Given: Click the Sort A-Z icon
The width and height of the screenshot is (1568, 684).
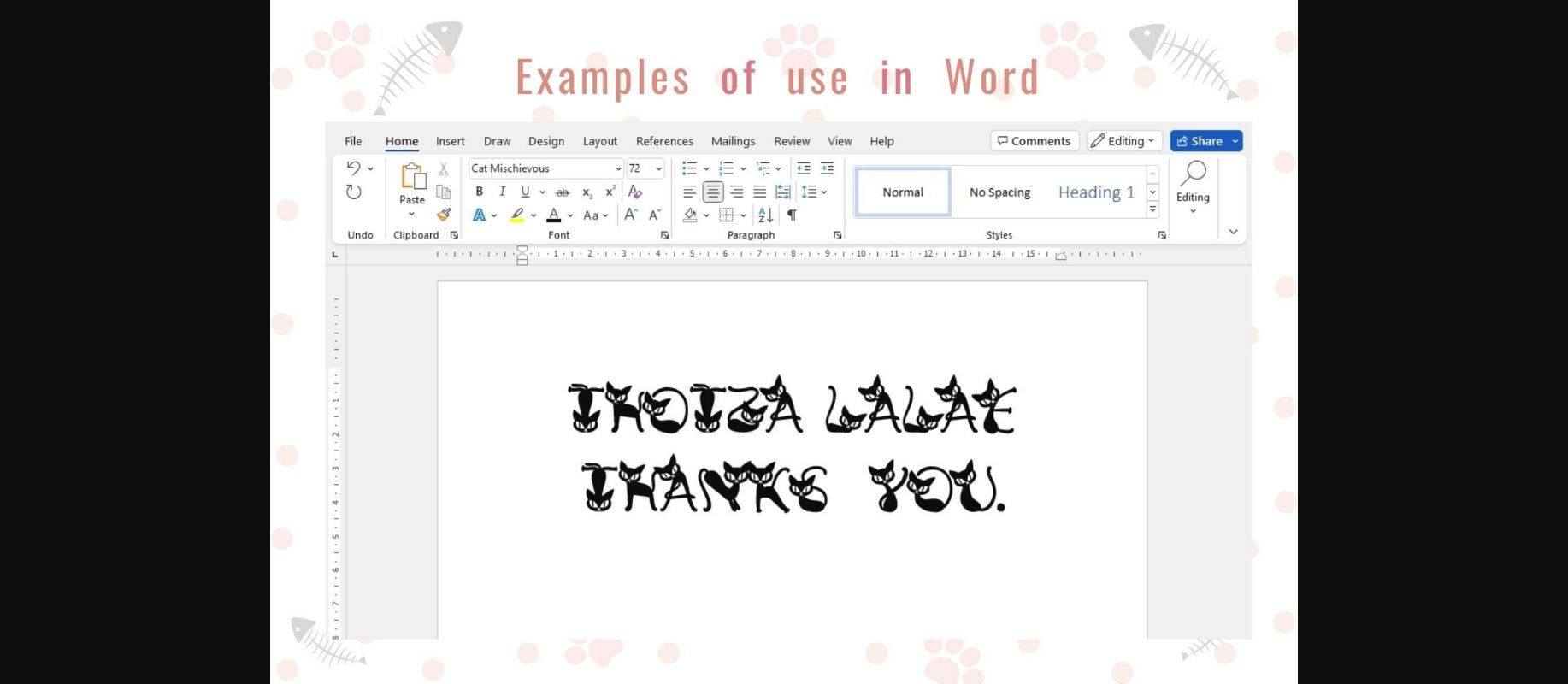Looking at the screenshot, I should 766,215.
